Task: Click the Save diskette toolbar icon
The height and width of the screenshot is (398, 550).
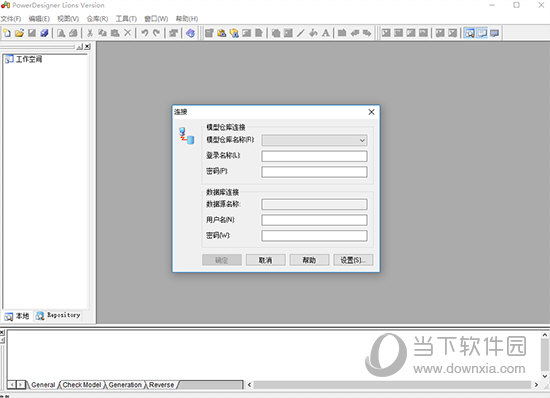Action: (x=32, y=33)
